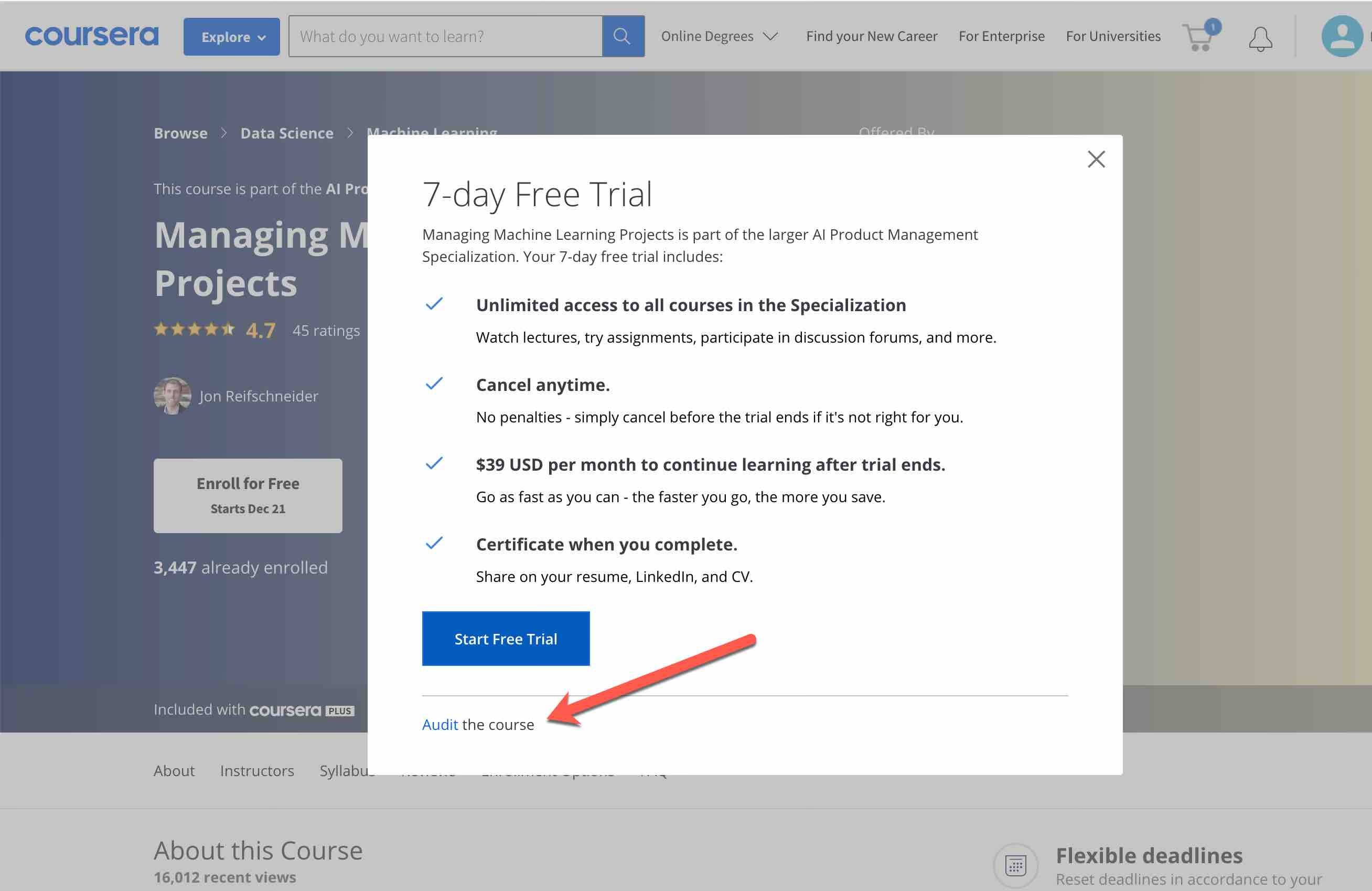
Task: Click the 'What do you want to learn?' search field
Action: pos(446,36)
